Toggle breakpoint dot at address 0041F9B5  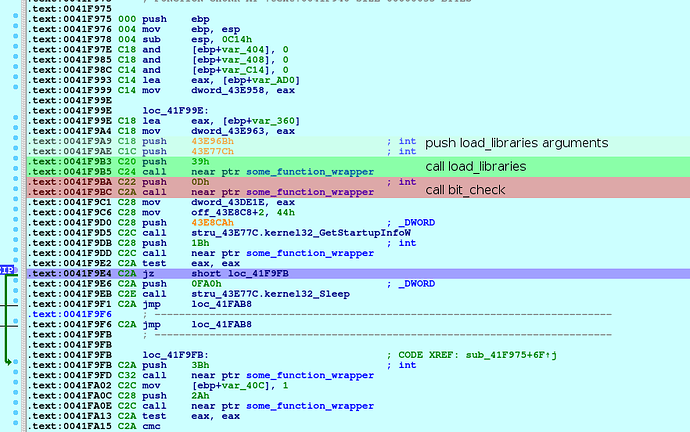pyautogui.click(x=16, y=168)
